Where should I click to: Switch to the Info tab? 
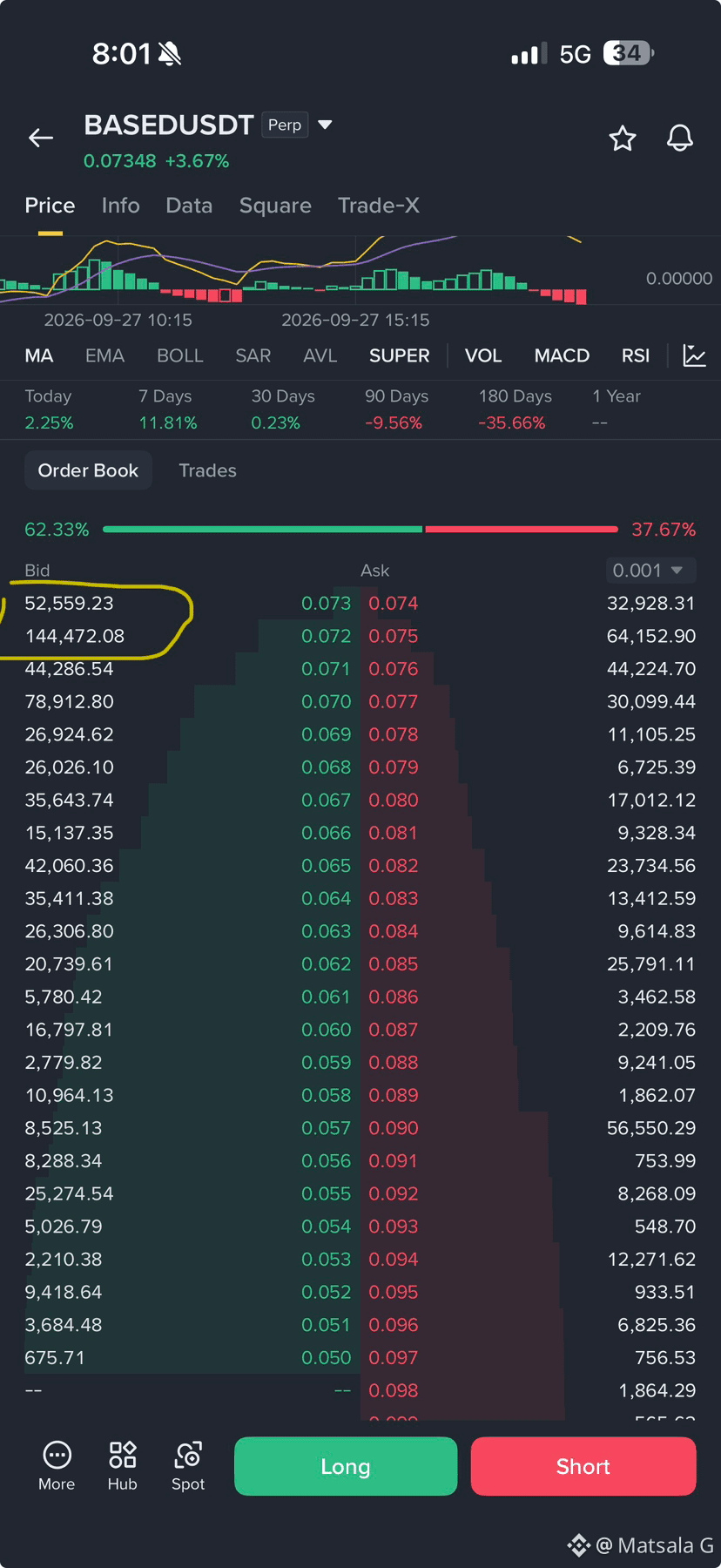coord(120,206)
